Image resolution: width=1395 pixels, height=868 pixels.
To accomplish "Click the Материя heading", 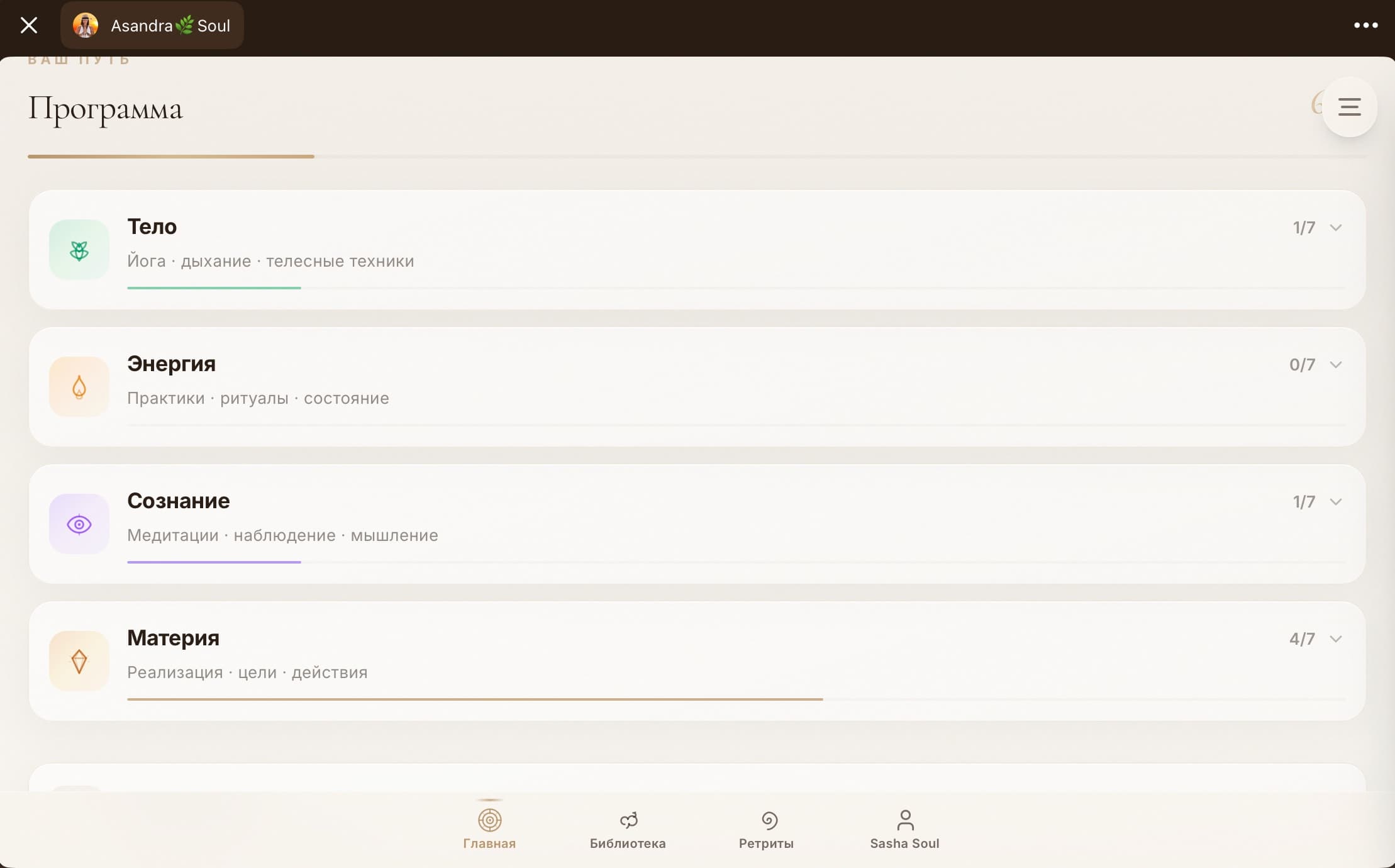I will 173,638.
